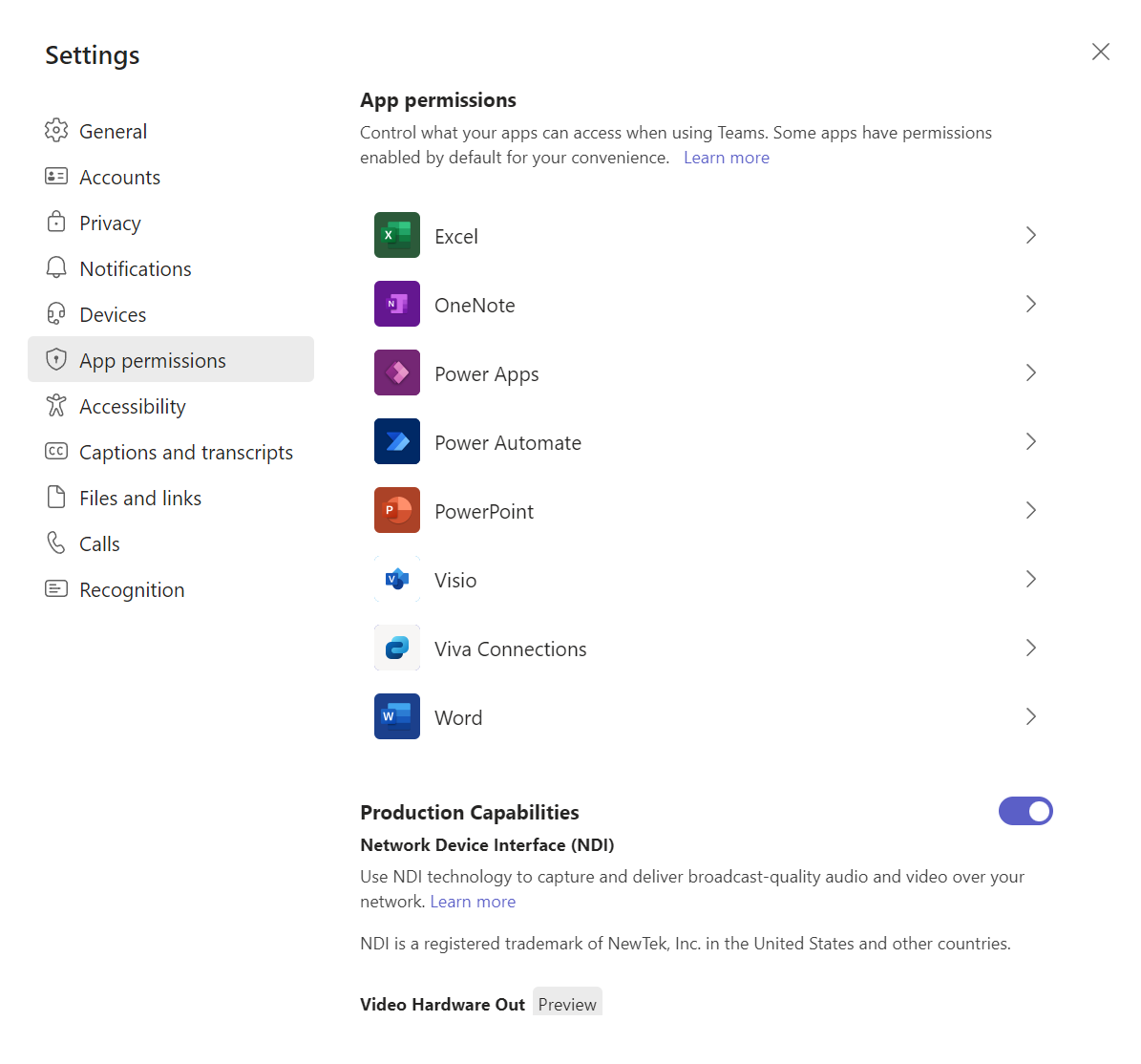
Task: Click the General gear icon
Action: (x=56, y=130)
